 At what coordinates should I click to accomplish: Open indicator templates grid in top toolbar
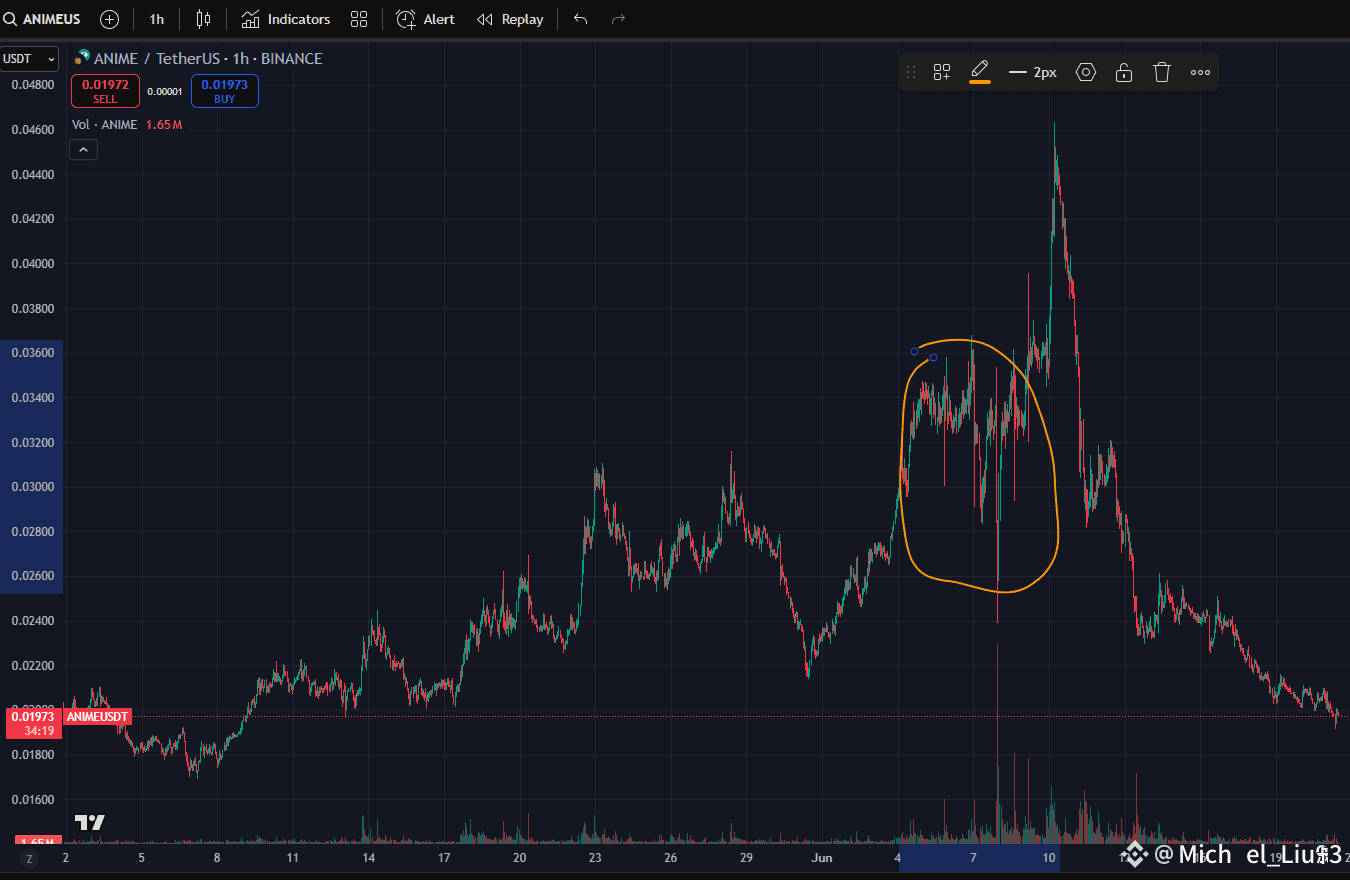(360, 19)
